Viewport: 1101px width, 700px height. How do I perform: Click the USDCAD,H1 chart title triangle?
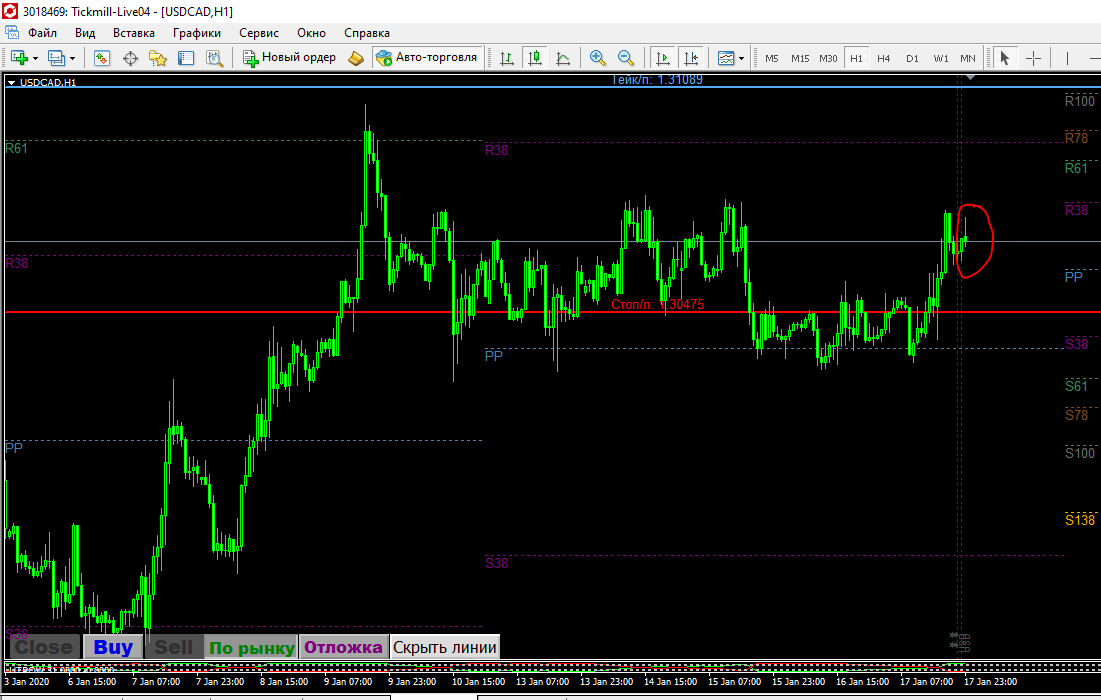11,83
